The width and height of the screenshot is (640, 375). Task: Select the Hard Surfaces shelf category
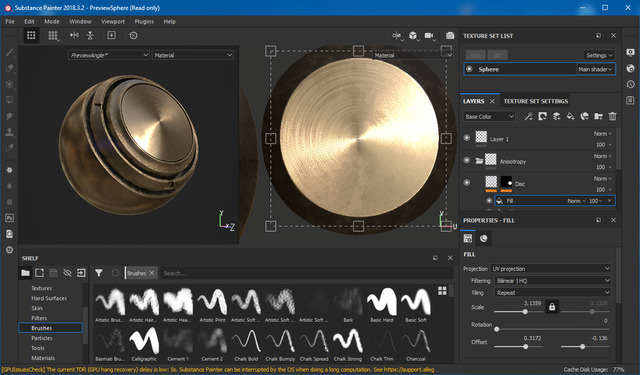pyautogui.click(x=49, y=298)
